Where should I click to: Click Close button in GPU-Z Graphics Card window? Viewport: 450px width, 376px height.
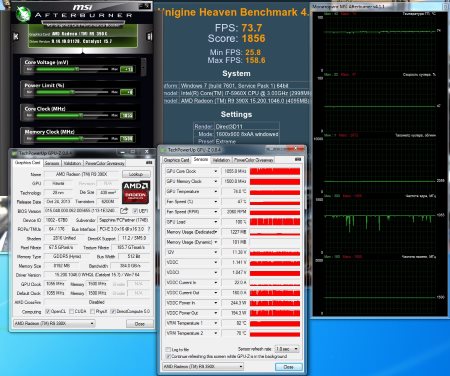[140, 324]
